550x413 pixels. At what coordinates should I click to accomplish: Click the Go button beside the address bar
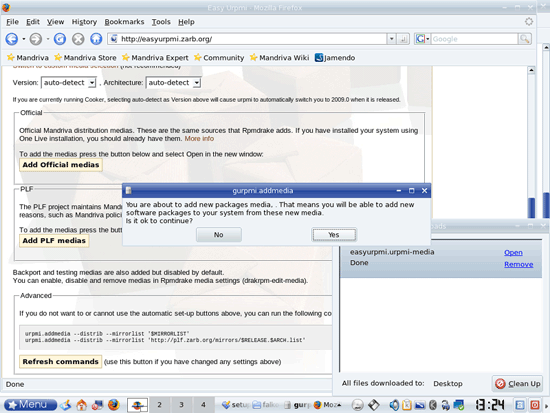pyautogui.click(x=403, y=39)
